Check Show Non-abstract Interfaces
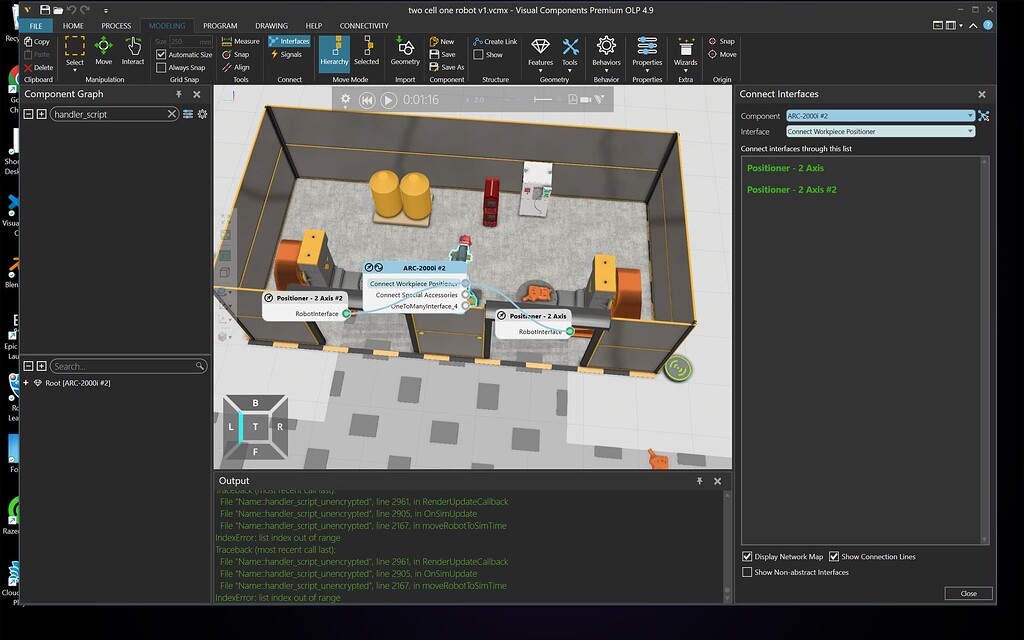 point(746,571)
